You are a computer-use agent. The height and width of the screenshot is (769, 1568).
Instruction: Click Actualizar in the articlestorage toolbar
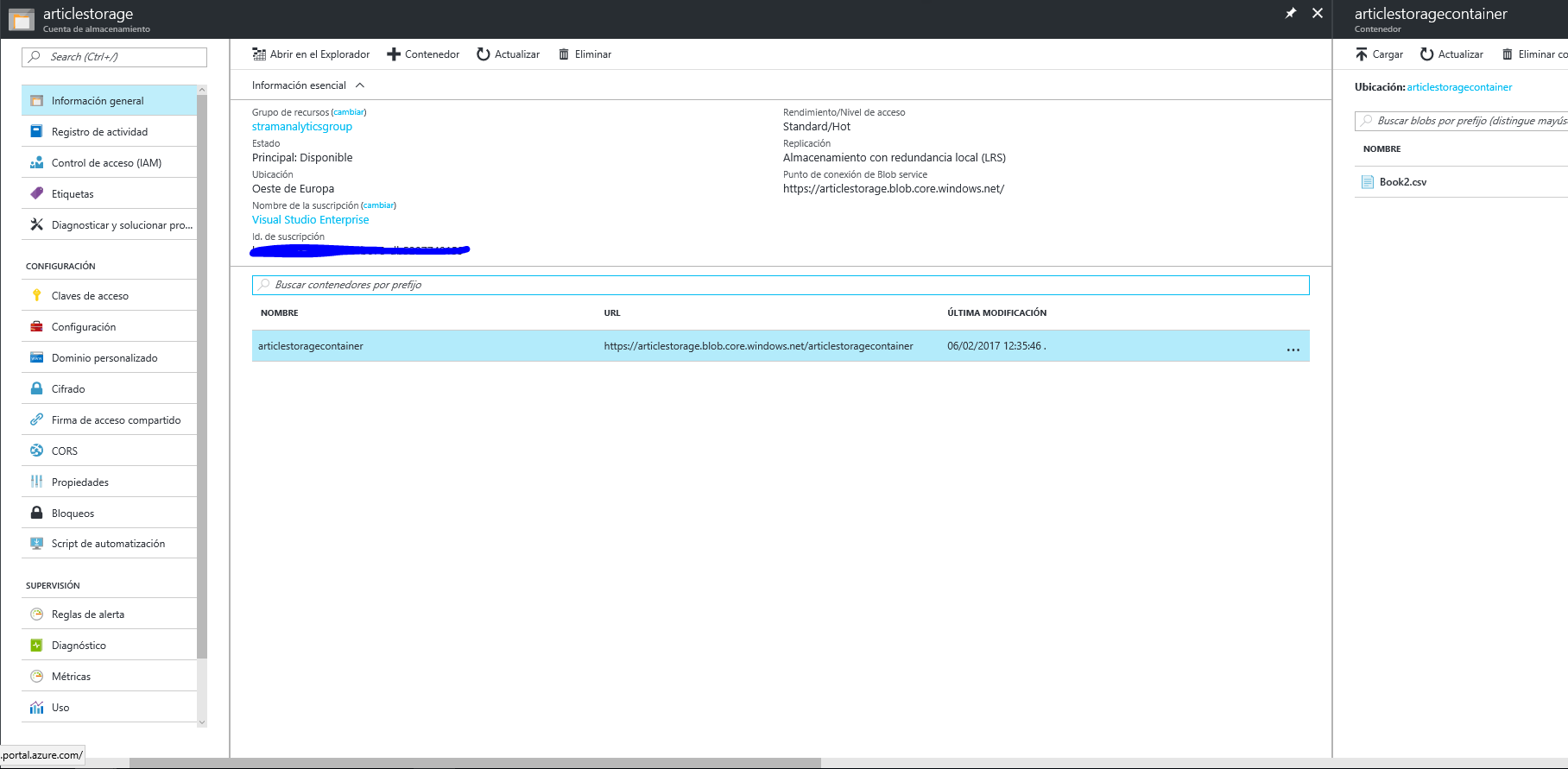pos(509,54)
